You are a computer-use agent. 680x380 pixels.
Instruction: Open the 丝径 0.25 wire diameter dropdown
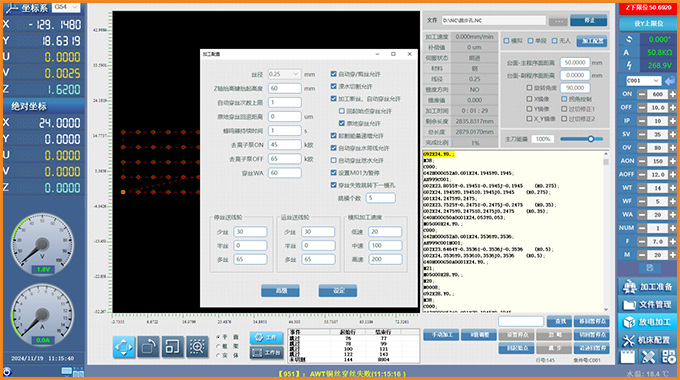click(x=284, y=74)
